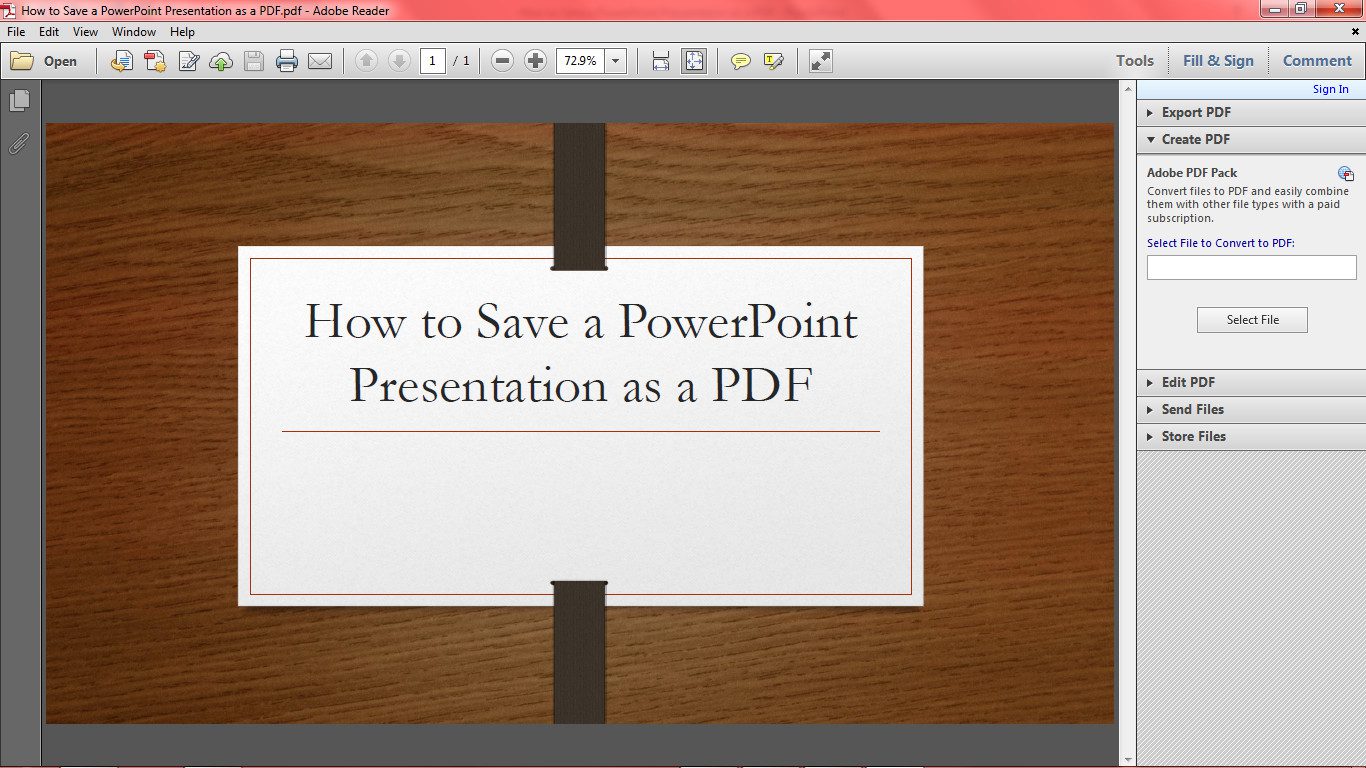This screenshot has width=1366, height=768.
Task: Zoom out with the minus button
Action: click(503, 61)
